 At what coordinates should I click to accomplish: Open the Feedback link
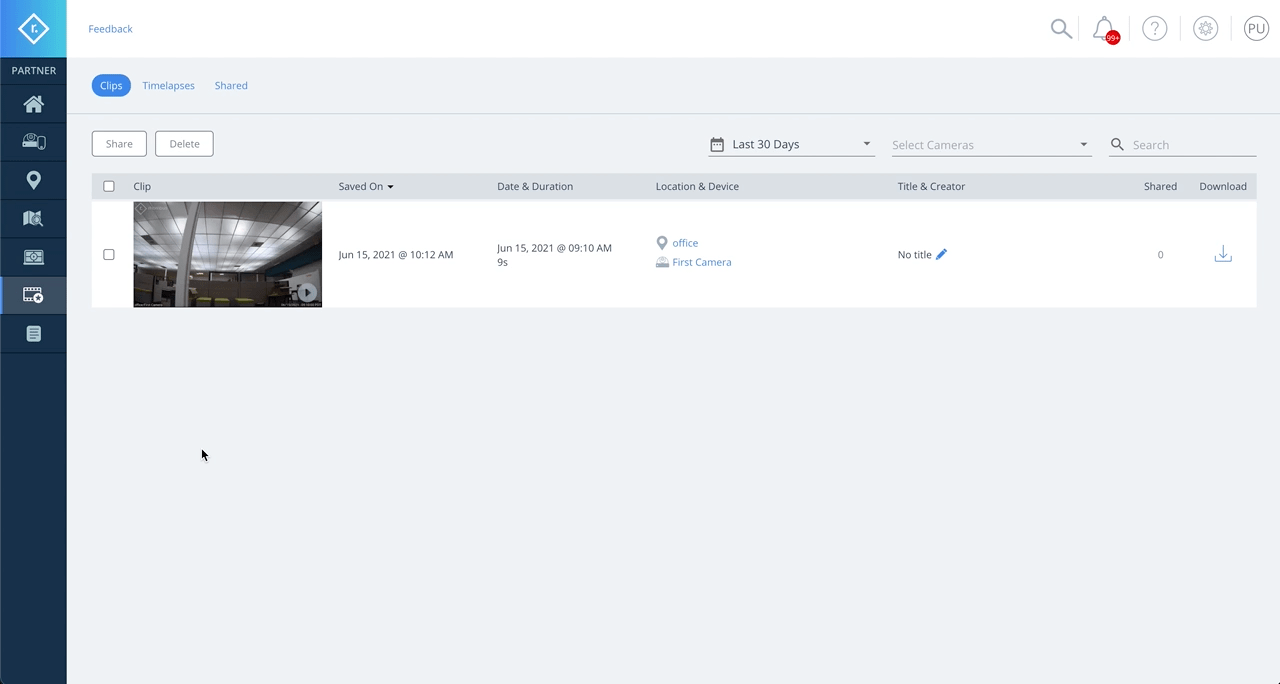click(x=110, y=29)
